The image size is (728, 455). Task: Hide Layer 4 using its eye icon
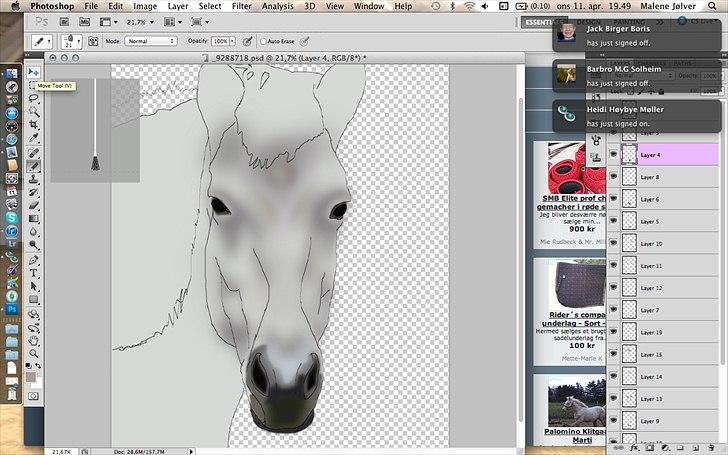point(613,155)
